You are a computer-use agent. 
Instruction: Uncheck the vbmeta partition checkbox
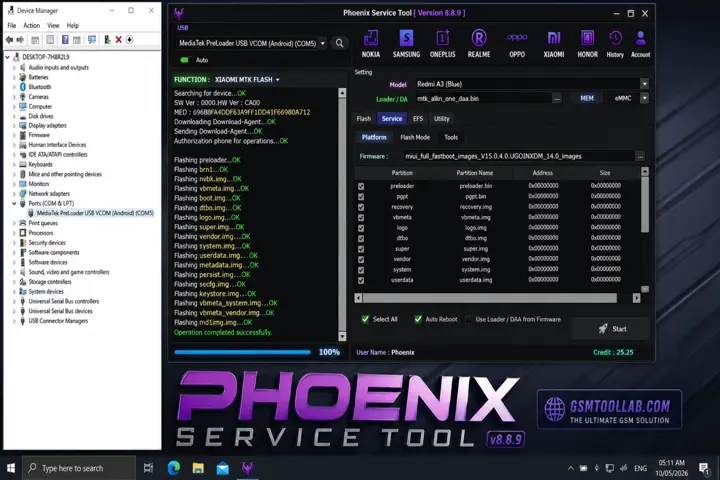[x=361, y=218]
